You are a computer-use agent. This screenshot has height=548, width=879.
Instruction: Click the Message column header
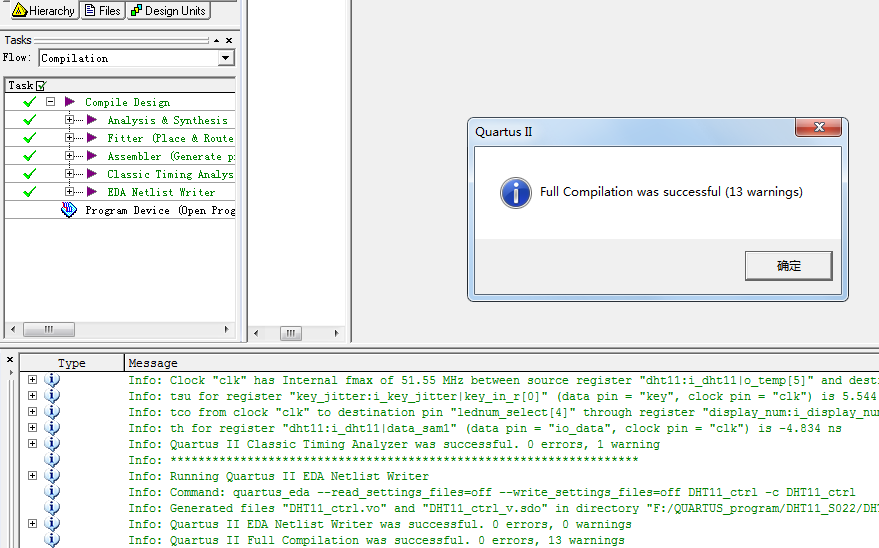[x=502, y=363]
